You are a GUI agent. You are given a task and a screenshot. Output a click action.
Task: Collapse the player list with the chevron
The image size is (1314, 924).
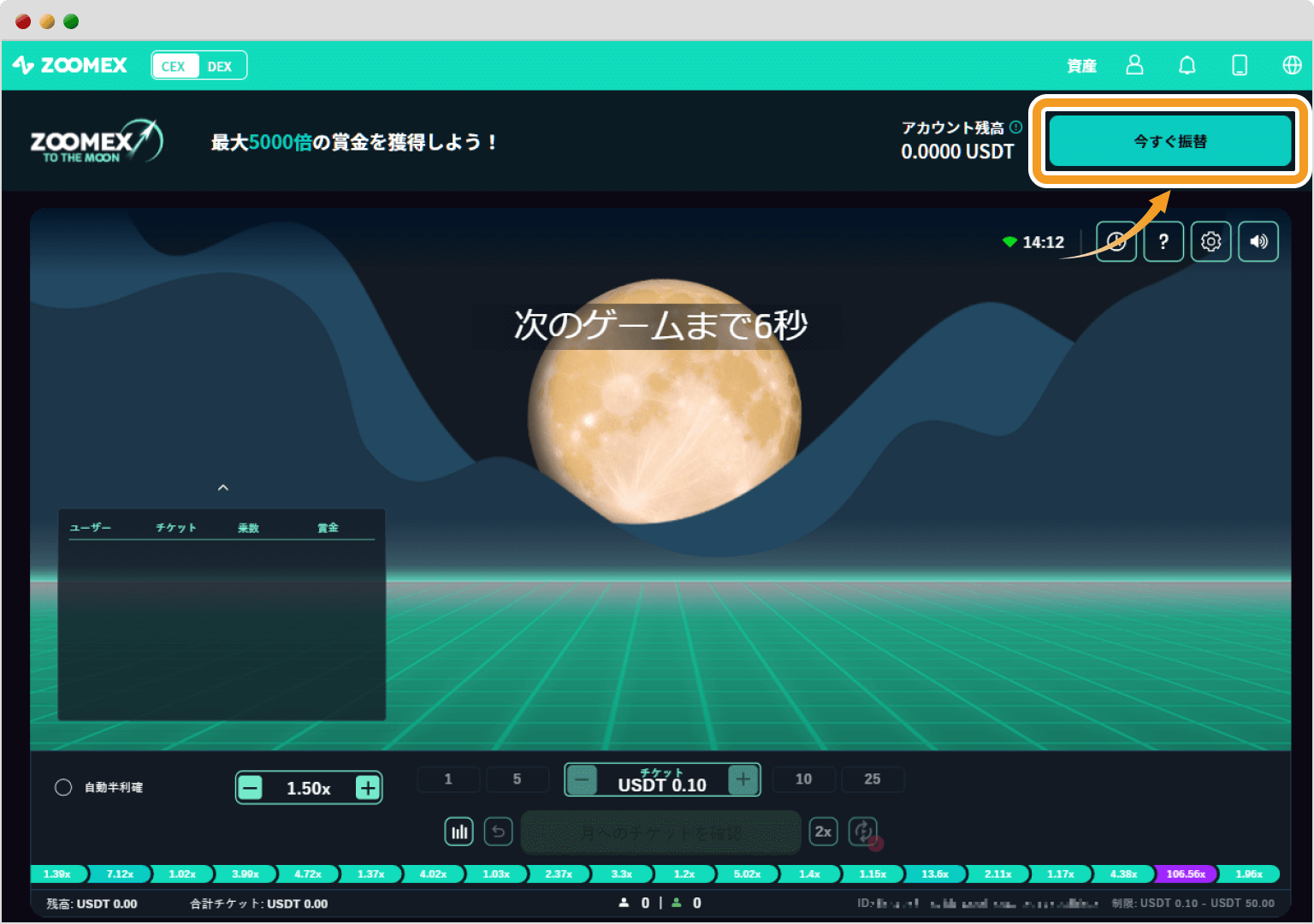click(222, 487)
